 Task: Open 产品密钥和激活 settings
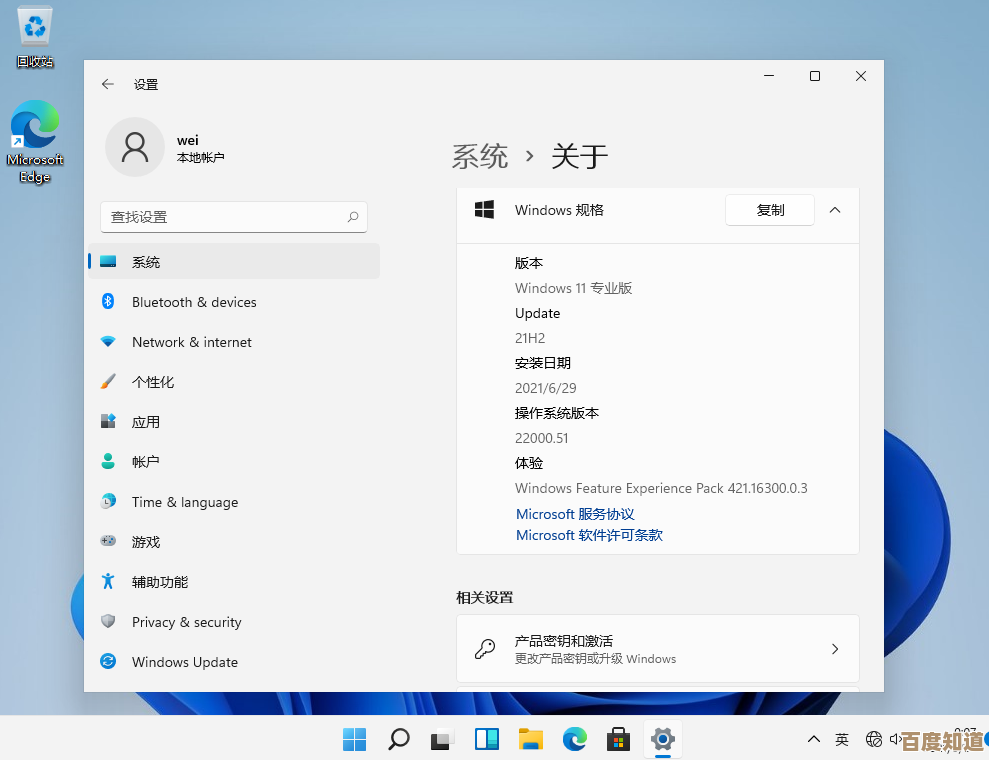(x=657, y=648)
